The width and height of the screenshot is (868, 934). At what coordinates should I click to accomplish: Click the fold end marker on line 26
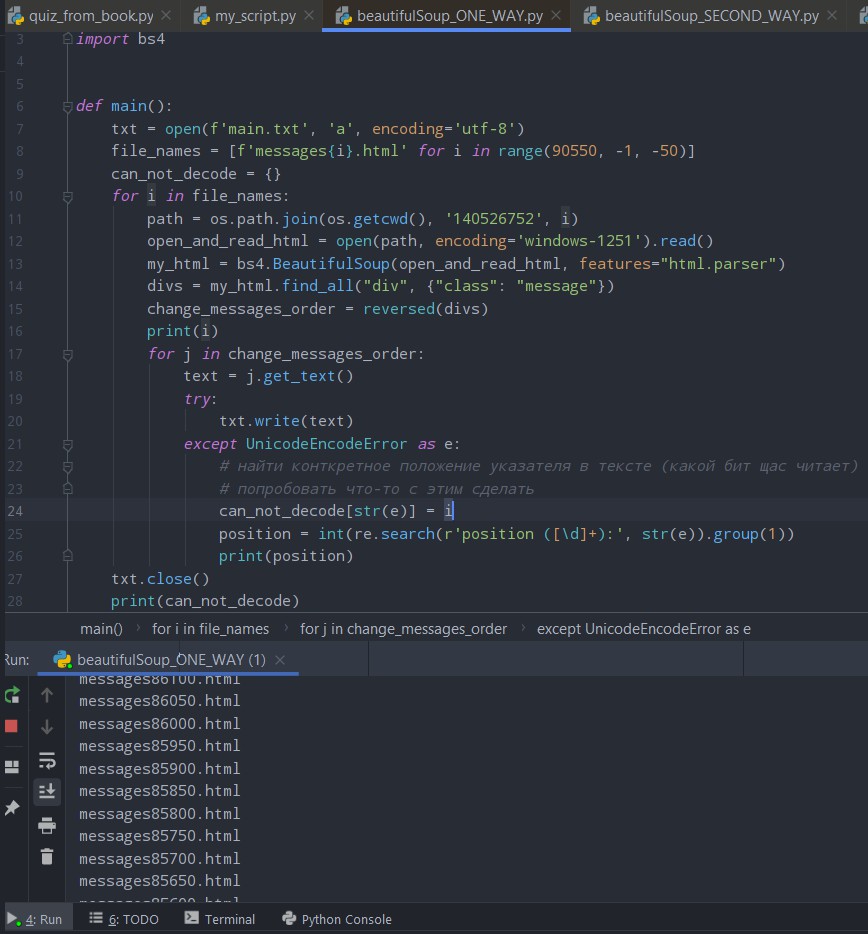(67, 556)
